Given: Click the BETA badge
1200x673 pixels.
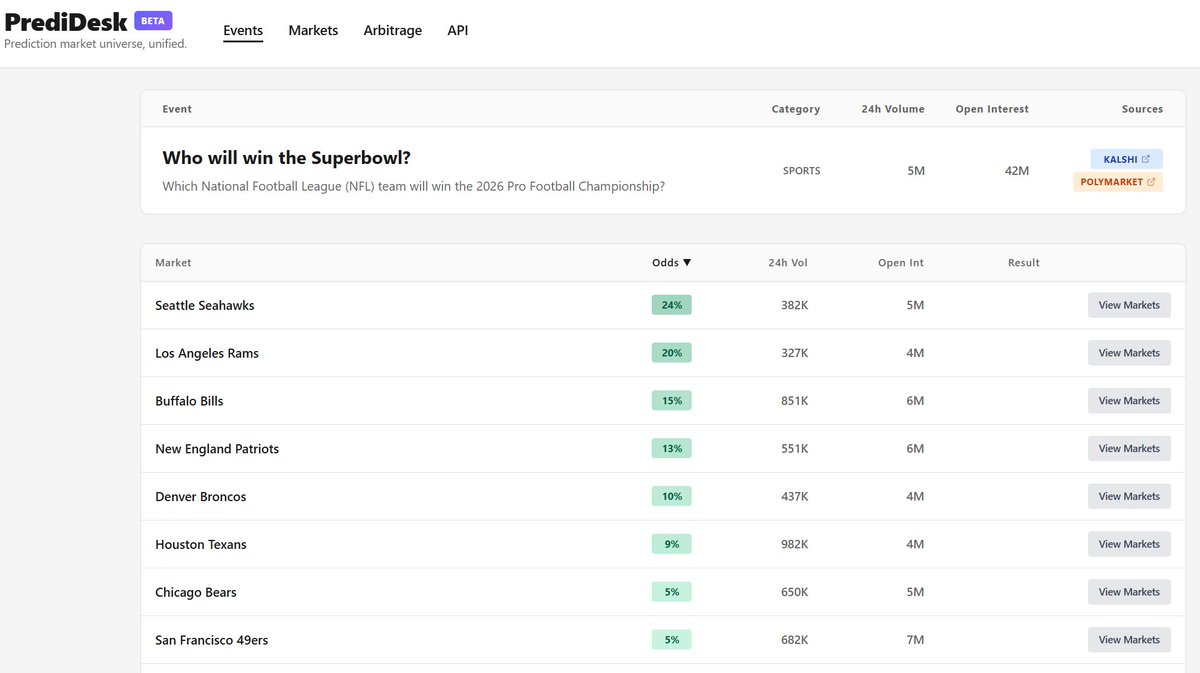Looking at the screenshot, I should pos(152,20).
